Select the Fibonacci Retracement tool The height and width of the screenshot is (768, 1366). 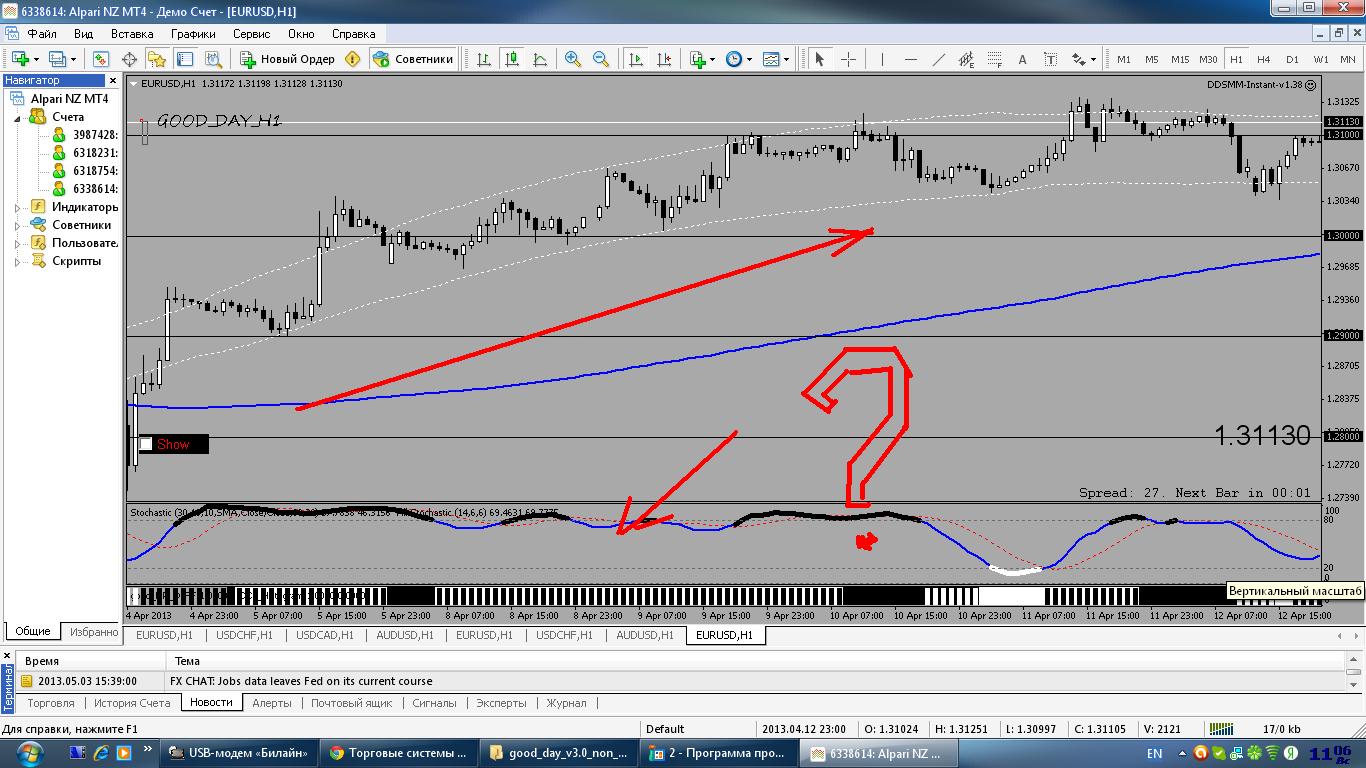[994, 59]
